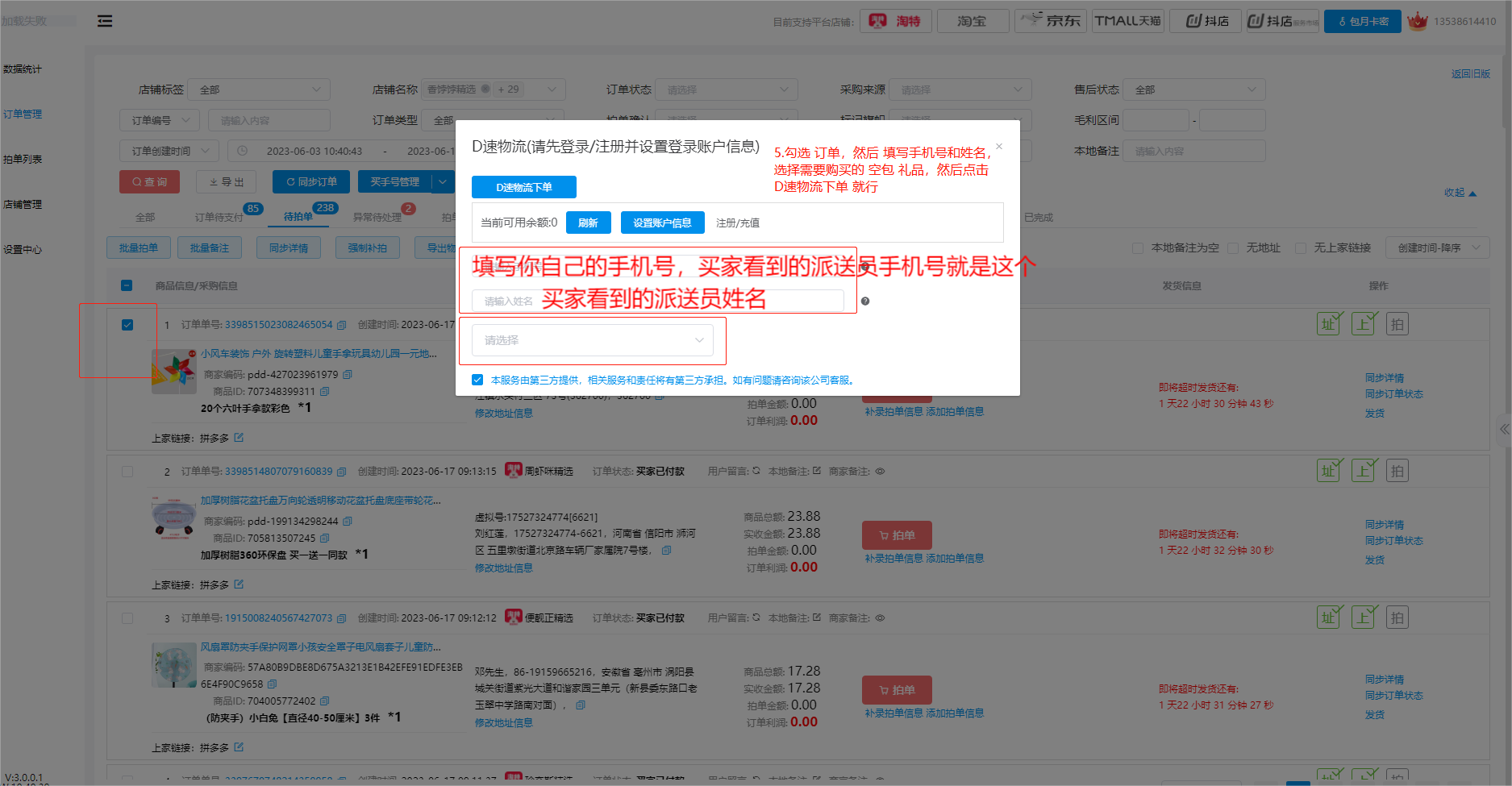Image resolution: width=1512 pixels, height=786 pixels.
Task: Switch to 异常待处理 tab
Action: (x=377, y=217)
